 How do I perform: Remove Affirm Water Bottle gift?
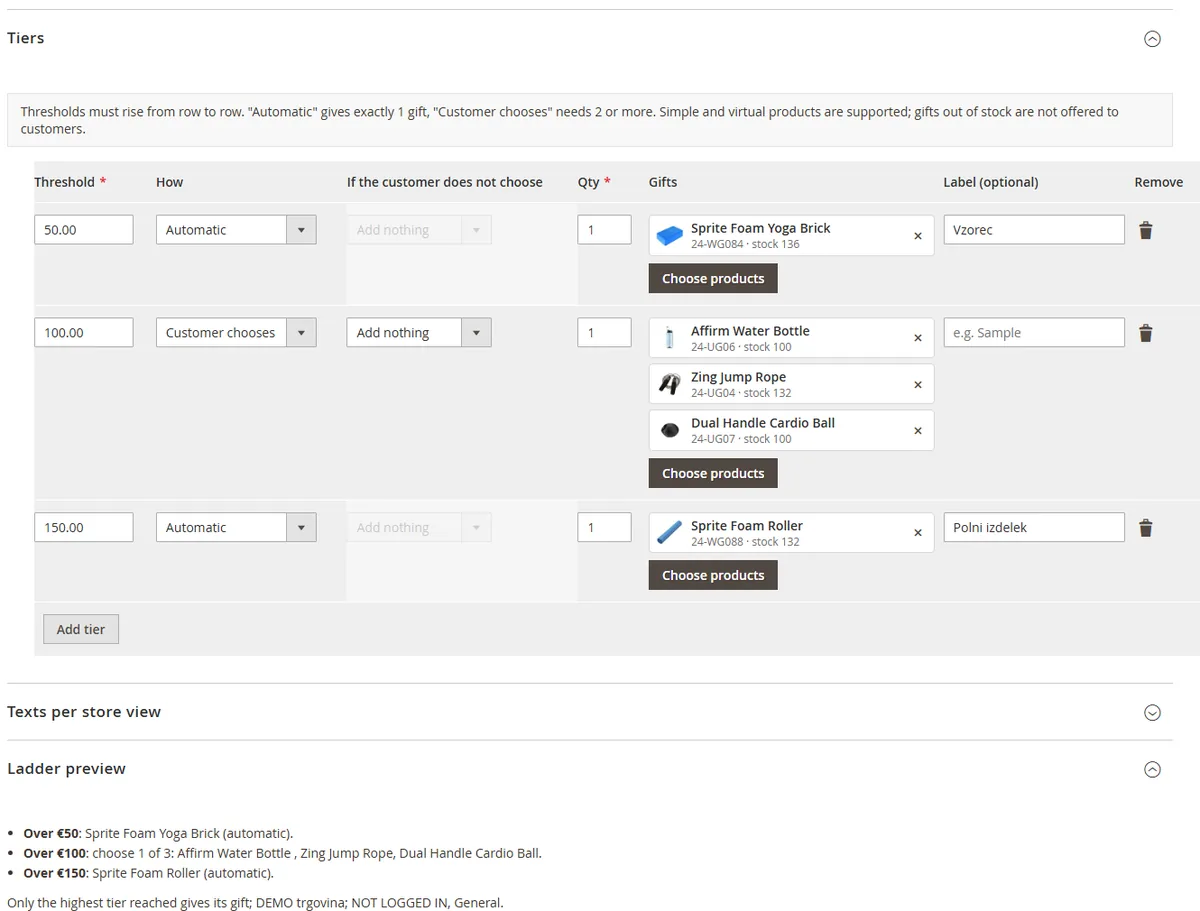(918, 338)
